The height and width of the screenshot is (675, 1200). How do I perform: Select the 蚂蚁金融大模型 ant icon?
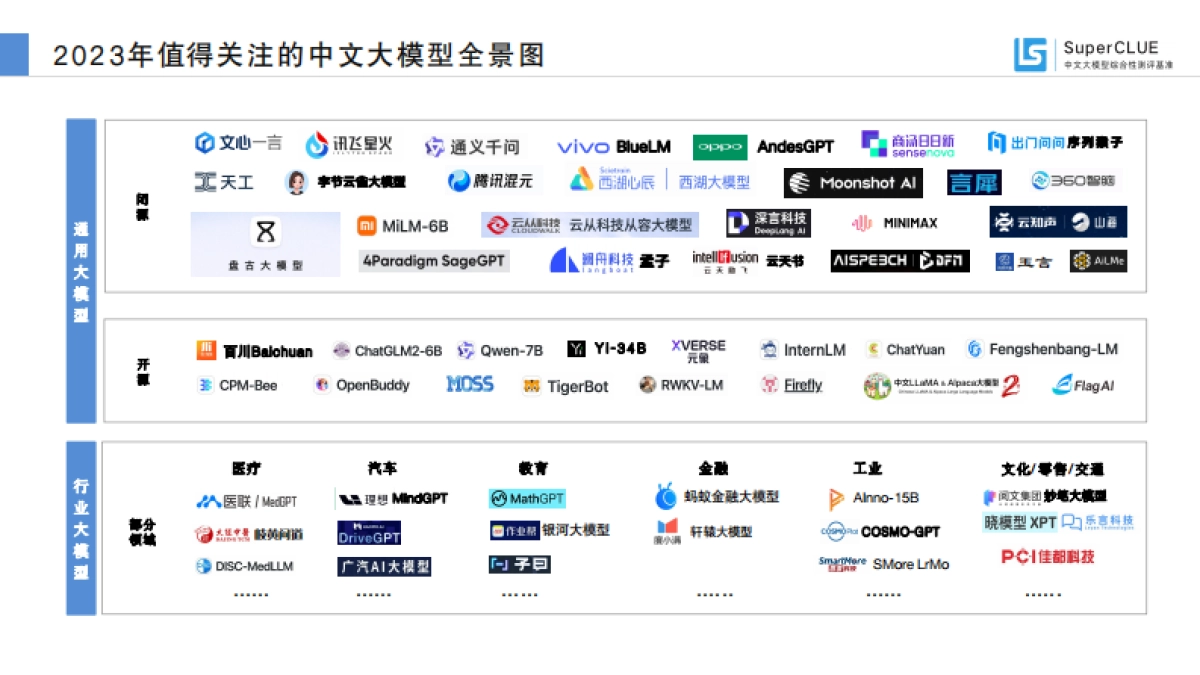(665, 497)
